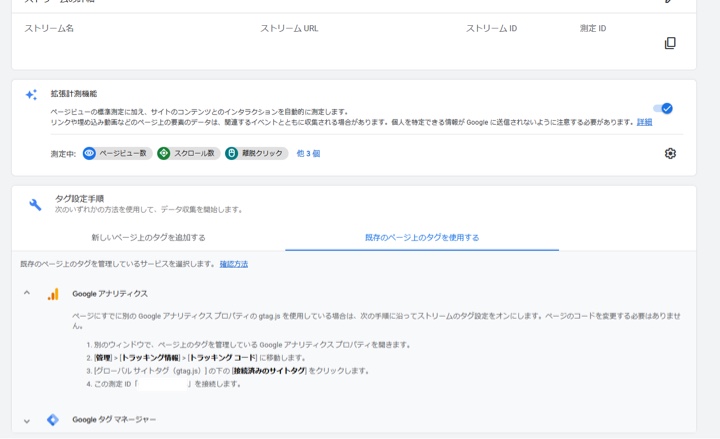Click the Google Analytics bar chart icon

tap(53, 294)
